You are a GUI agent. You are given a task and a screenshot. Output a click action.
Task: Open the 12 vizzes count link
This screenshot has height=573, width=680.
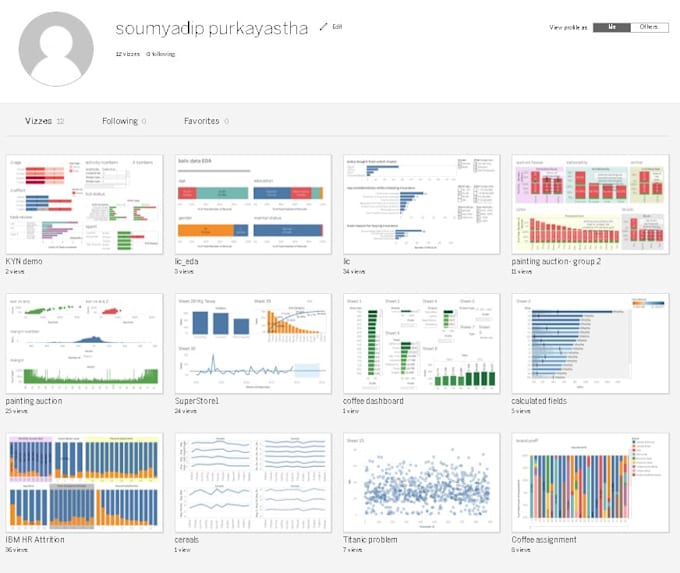coord(128,54)
